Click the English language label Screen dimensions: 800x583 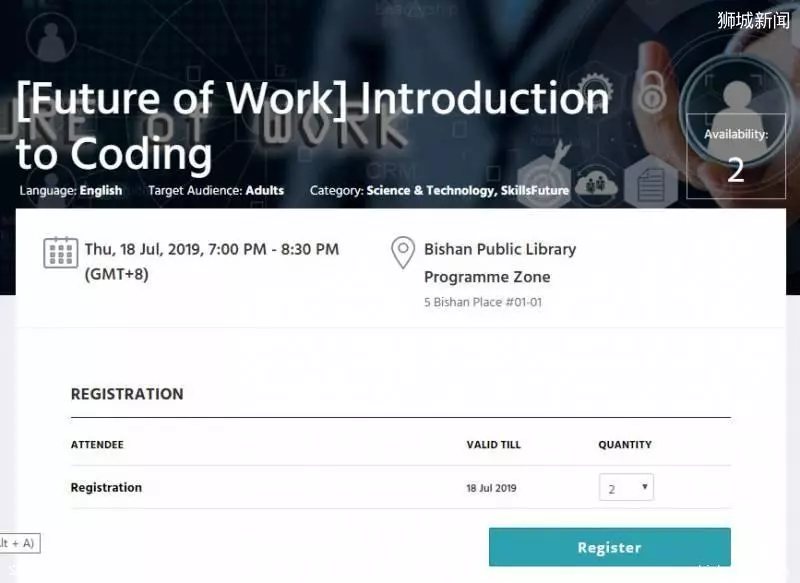click(101, 190)
